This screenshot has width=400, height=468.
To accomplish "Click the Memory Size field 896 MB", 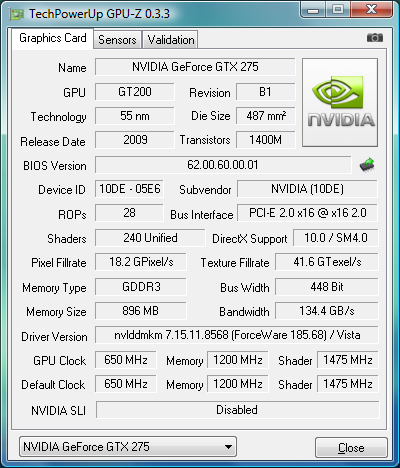I will point(141,311).
